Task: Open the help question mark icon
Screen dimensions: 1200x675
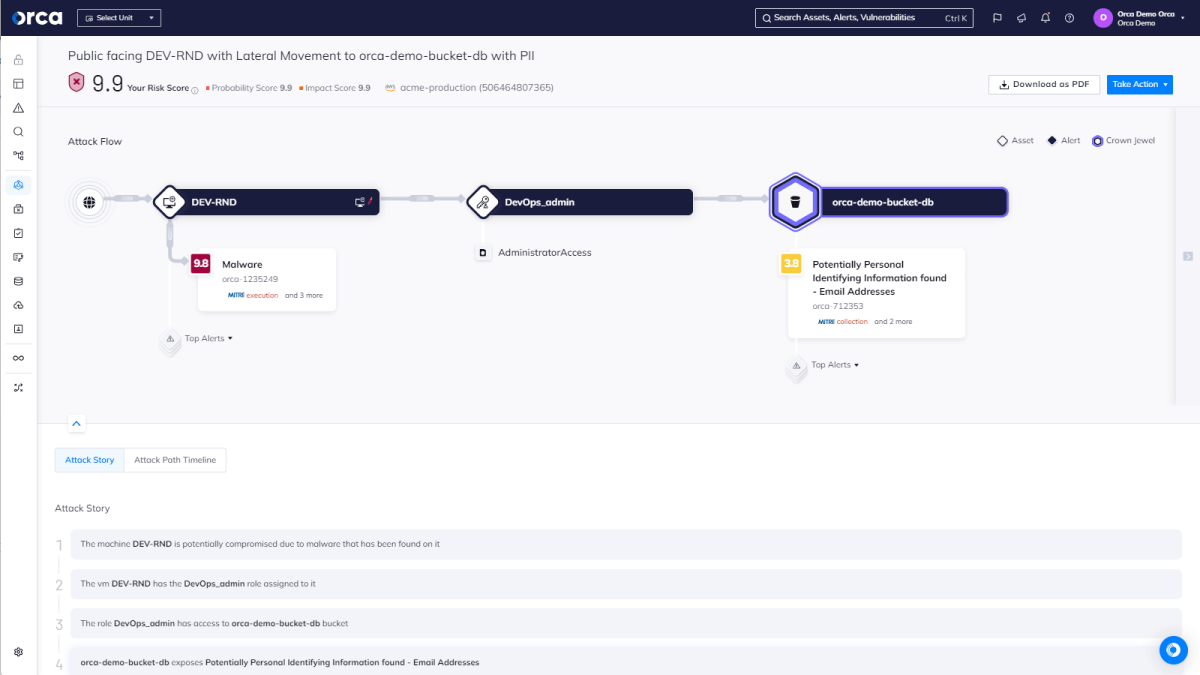Action: click(1069, 18)
